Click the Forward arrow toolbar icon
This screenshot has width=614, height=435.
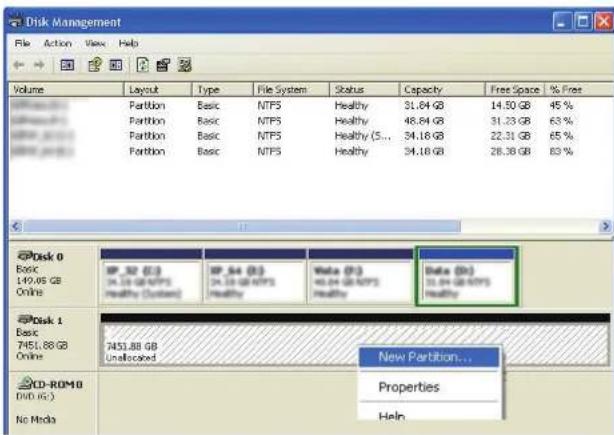click(x=39, y=65)
